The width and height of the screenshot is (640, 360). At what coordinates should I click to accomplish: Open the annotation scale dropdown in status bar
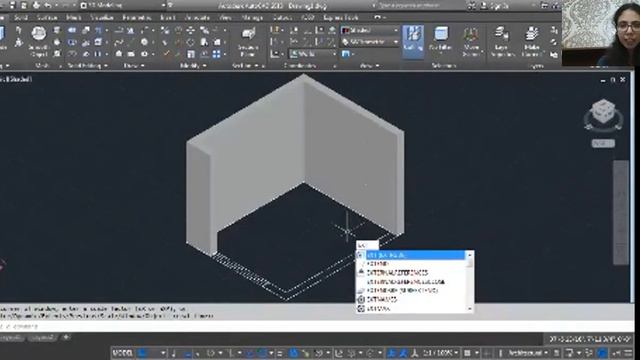point(440,353)
